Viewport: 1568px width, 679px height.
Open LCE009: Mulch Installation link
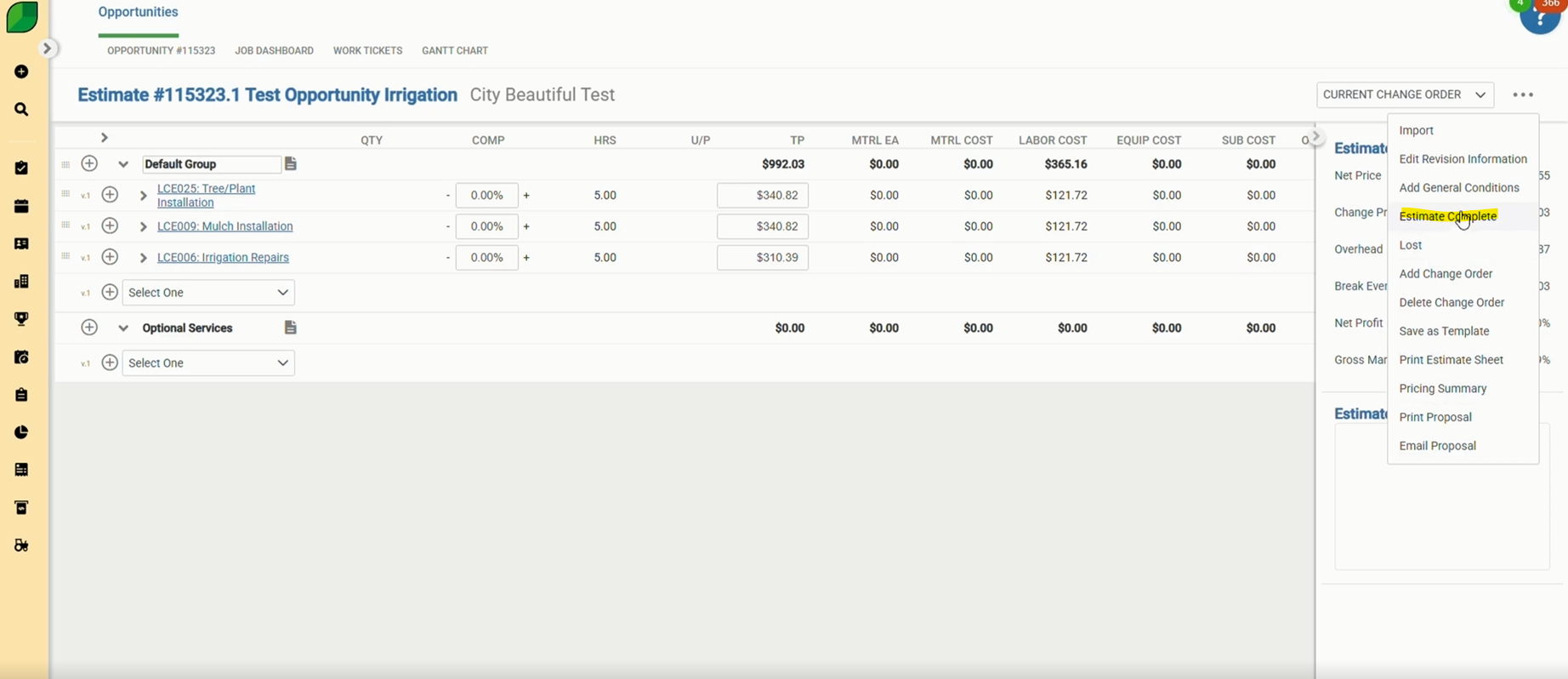[x=224, y=226]
